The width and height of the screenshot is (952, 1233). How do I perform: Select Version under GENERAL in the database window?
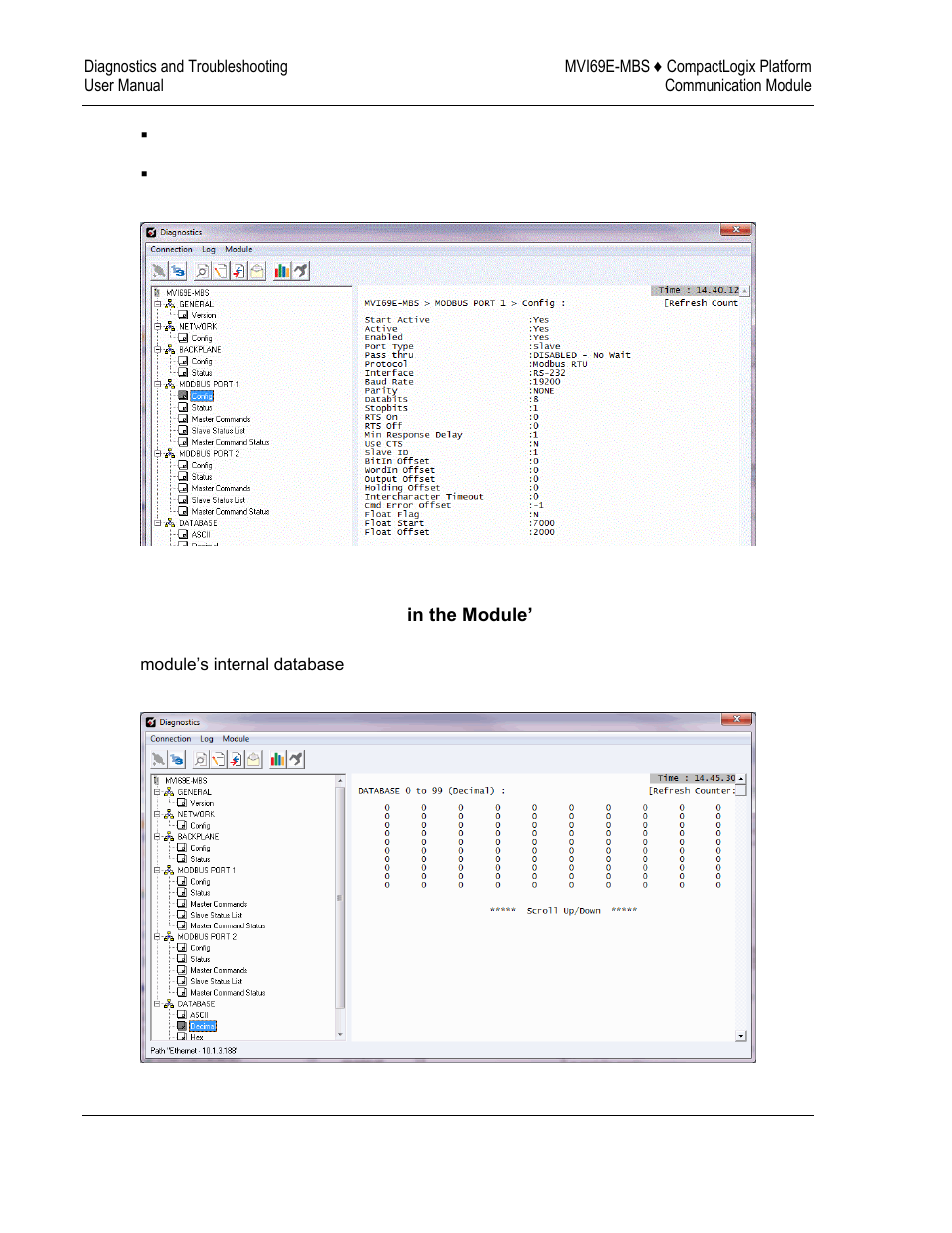[202, 803]
